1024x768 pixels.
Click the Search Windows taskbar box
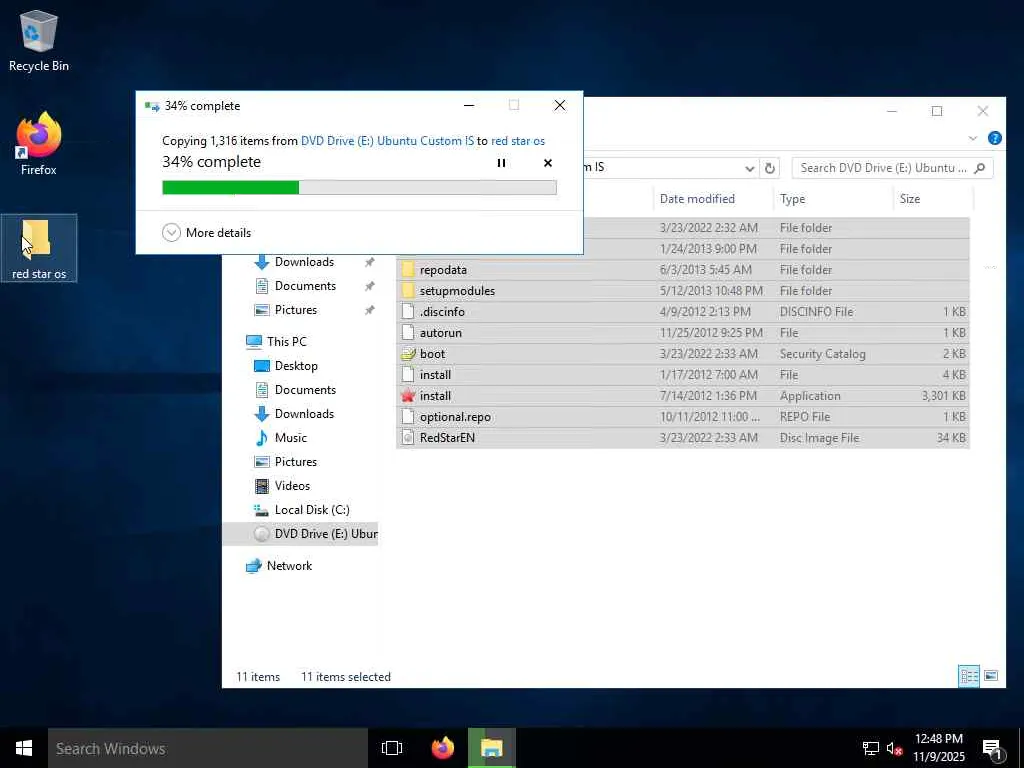[x=208, y=748]
